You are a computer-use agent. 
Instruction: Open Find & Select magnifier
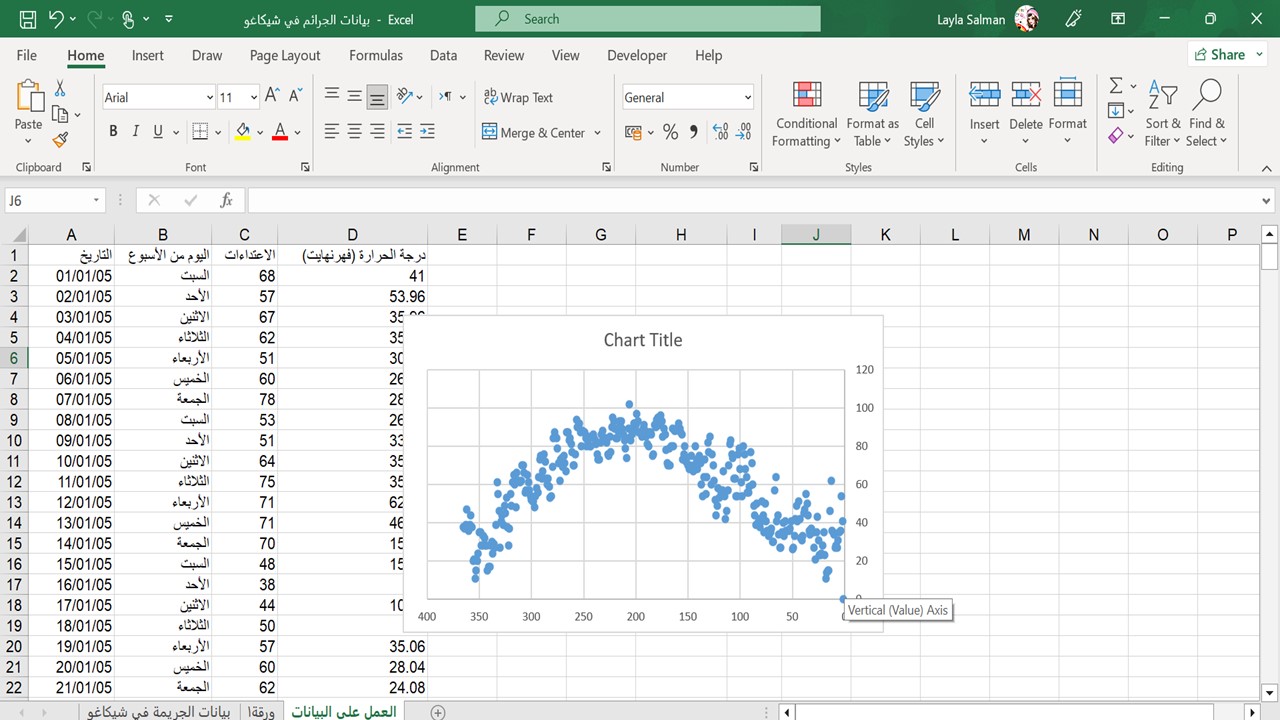click(1207, 115)
